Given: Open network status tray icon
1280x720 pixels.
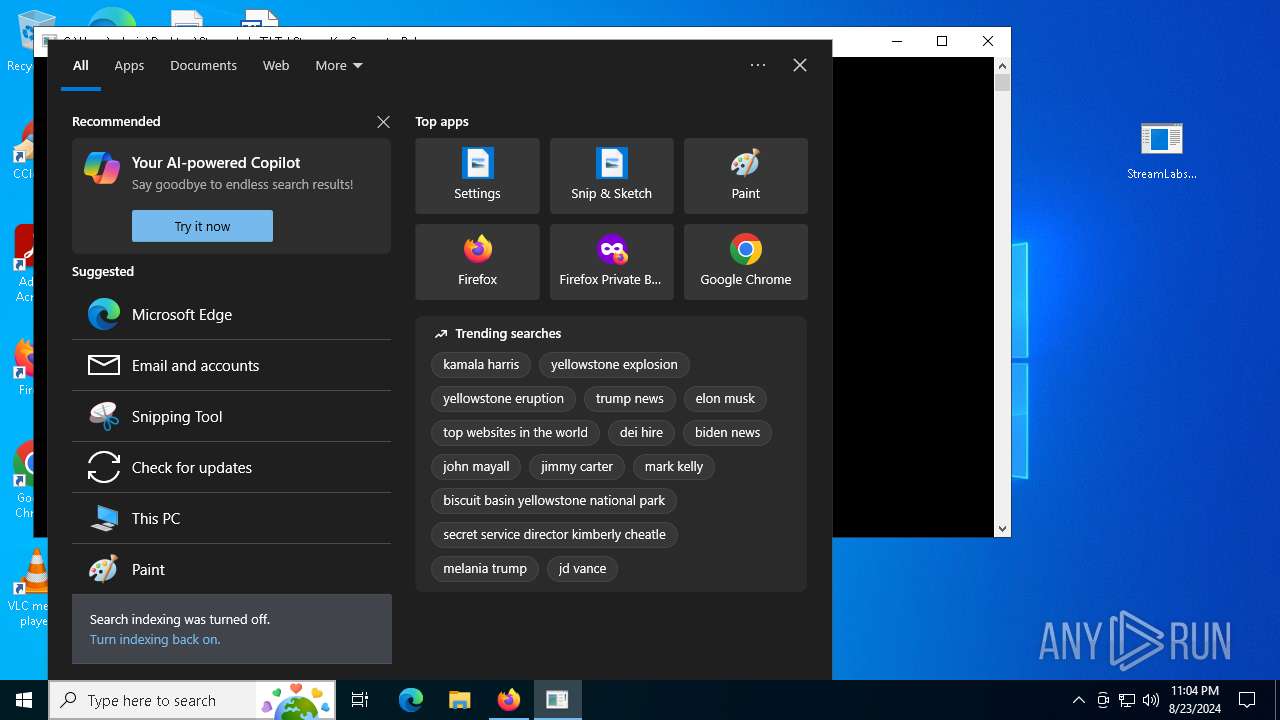Looking at the screenshot, I should [1127, 700].
